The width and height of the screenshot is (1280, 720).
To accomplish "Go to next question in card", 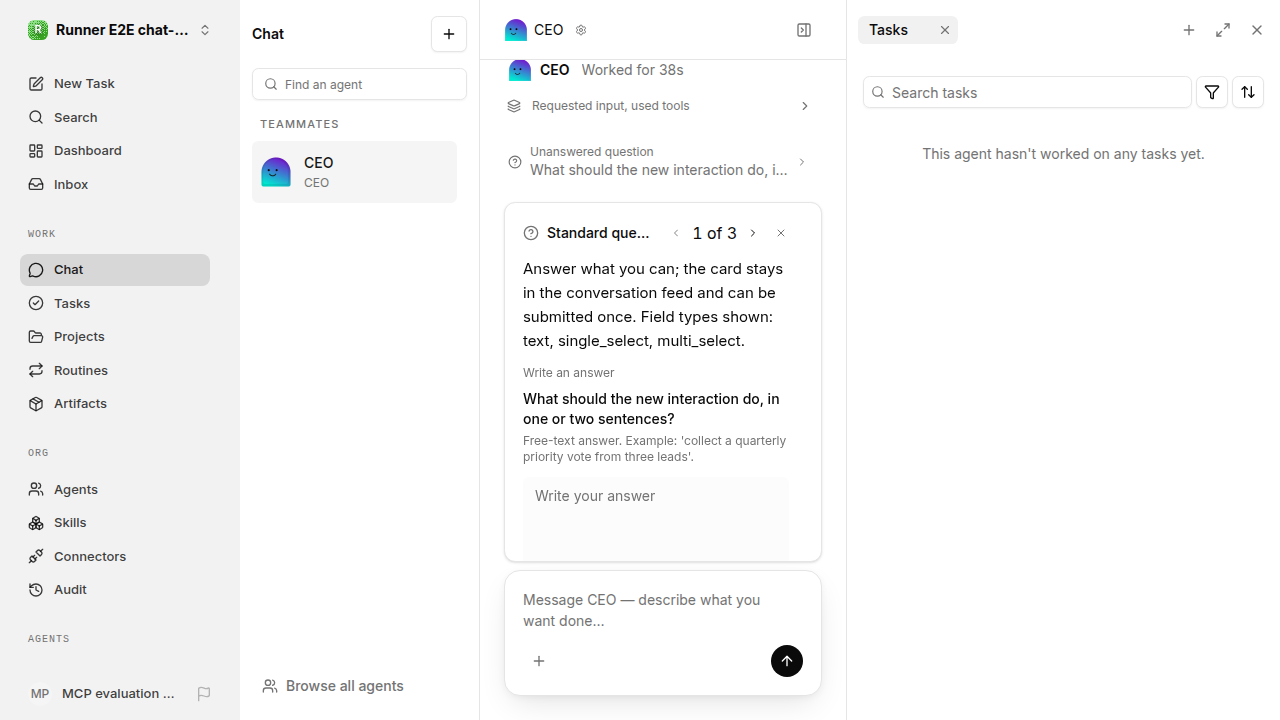I will [x=753, y=233].
